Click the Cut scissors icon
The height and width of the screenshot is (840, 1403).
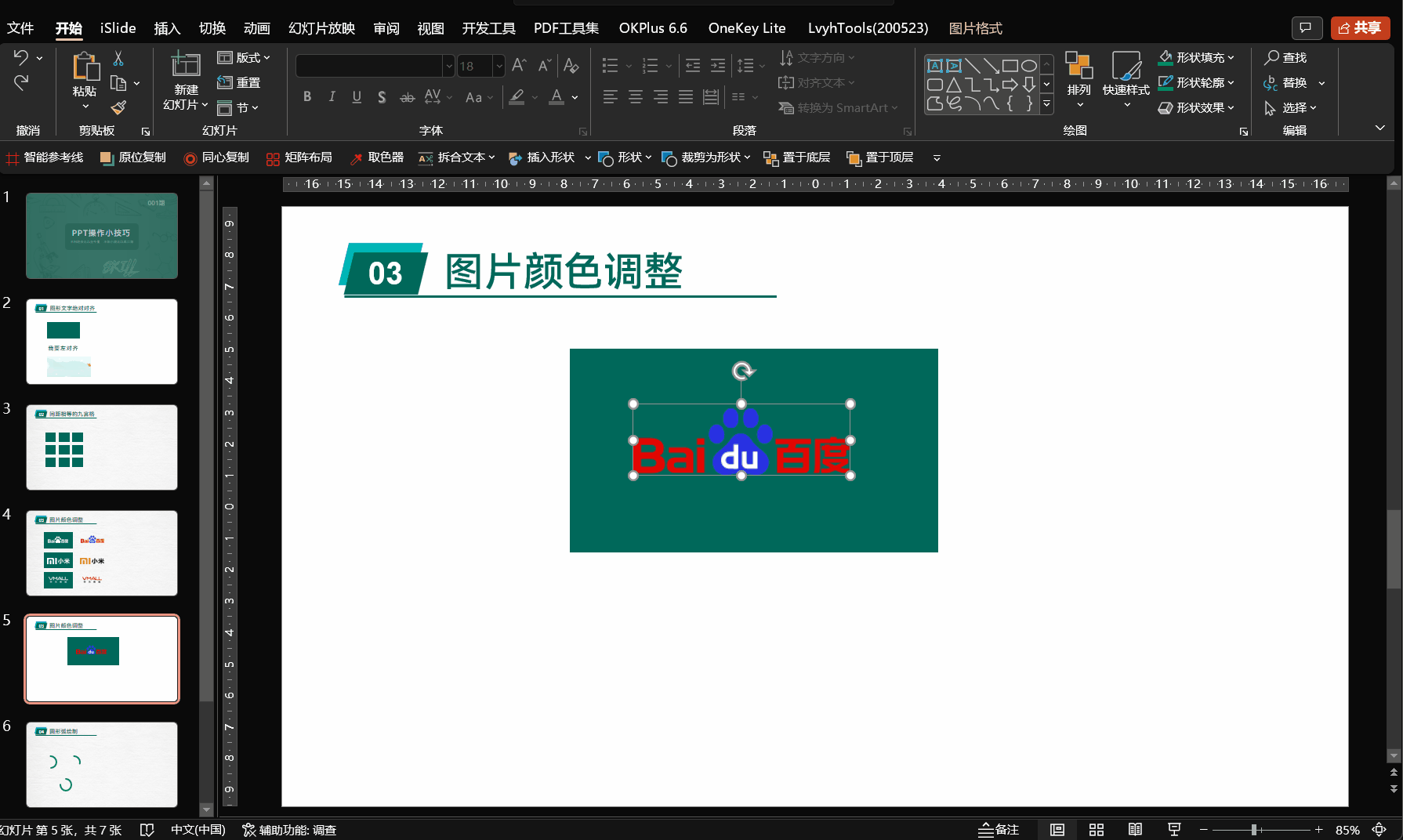click(x=118, y=58)
